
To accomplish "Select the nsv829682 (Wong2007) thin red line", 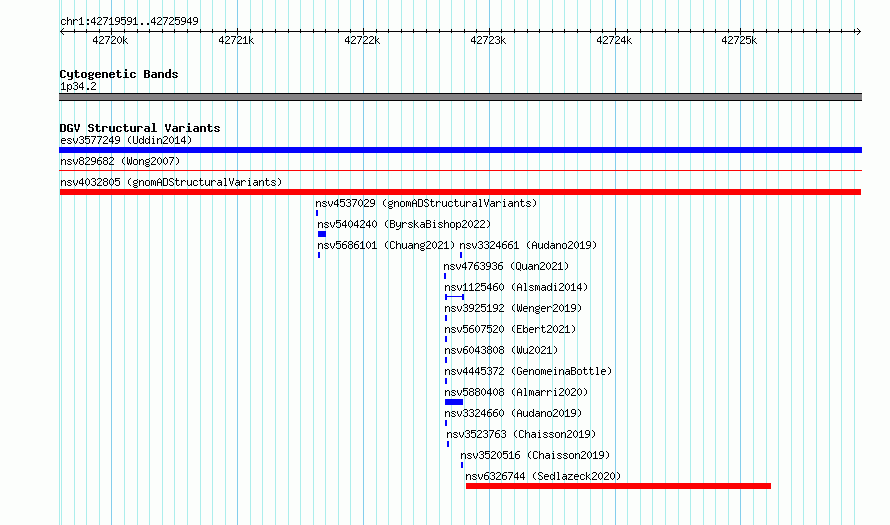I will 460,170.
